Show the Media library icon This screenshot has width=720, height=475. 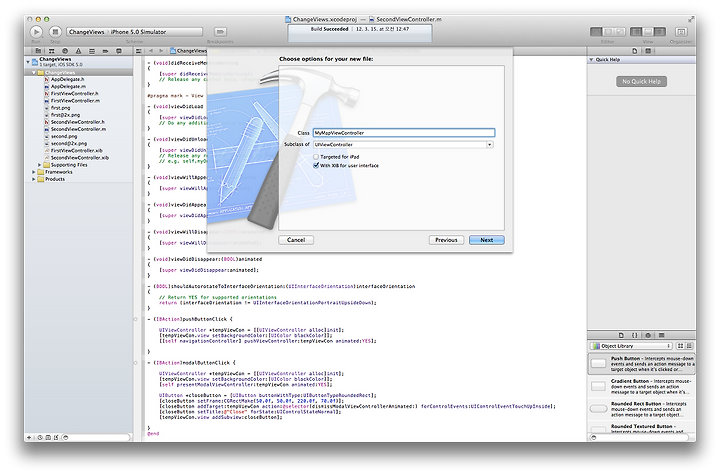(661, 335)
